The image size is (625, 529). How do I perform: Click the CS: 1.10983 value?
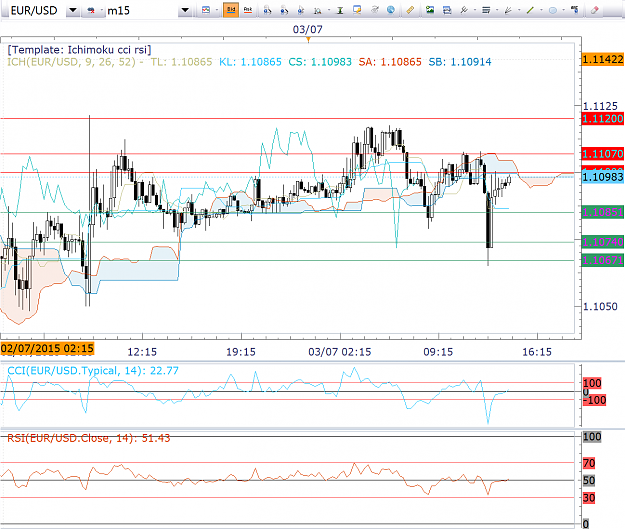click(x=320, y=62)
